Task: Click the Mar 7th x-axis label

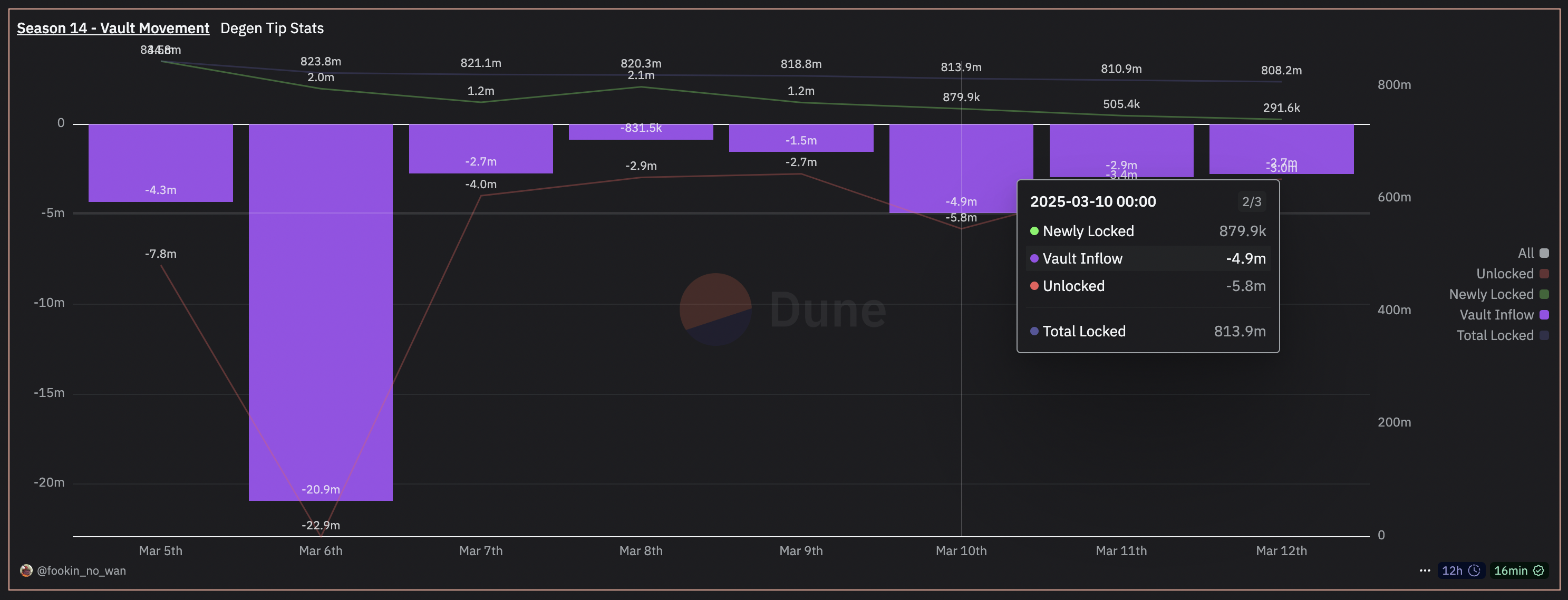Action: [481, 551]
